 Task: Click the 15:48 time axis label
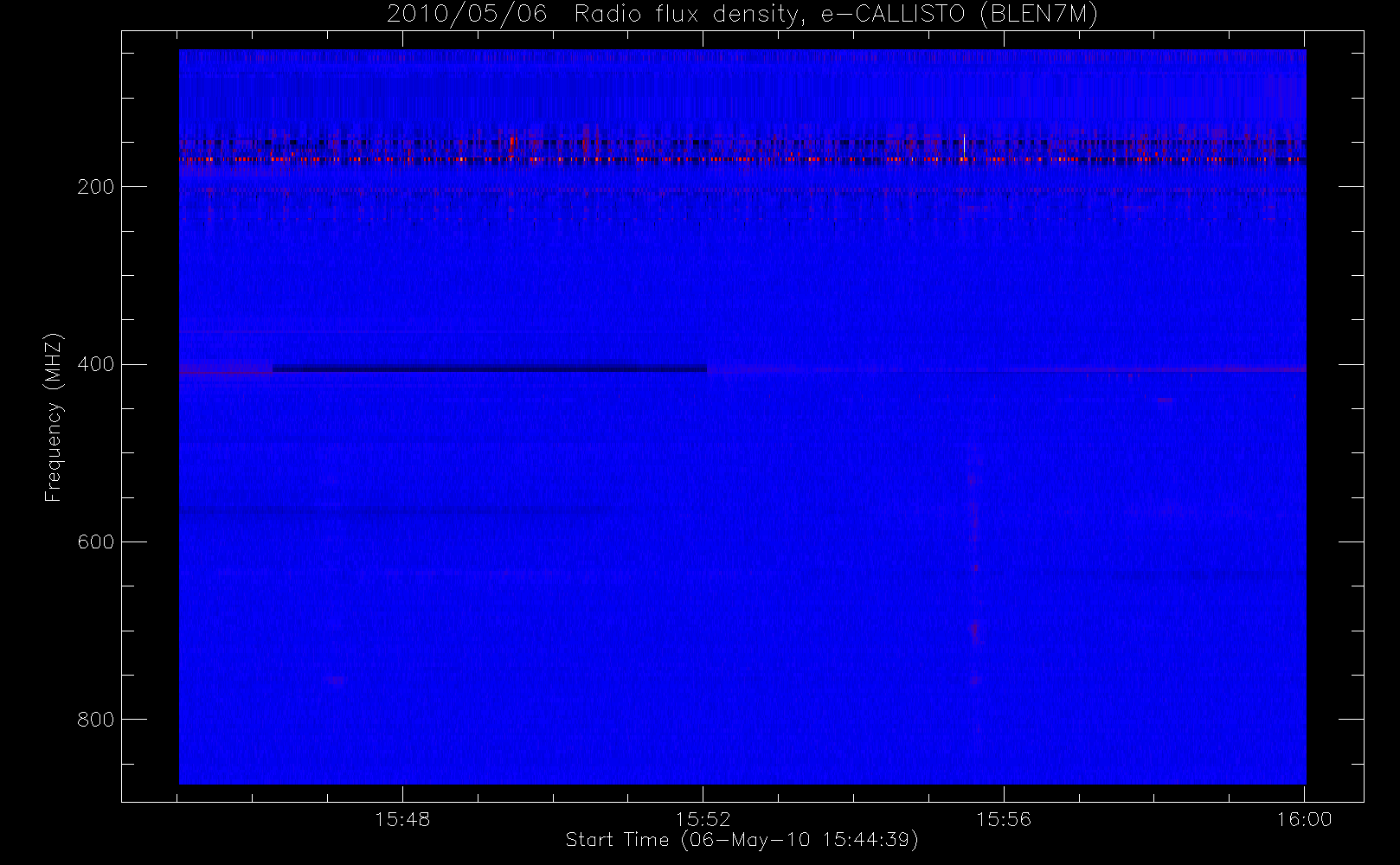pyautogui.click(x=402, y=819)
